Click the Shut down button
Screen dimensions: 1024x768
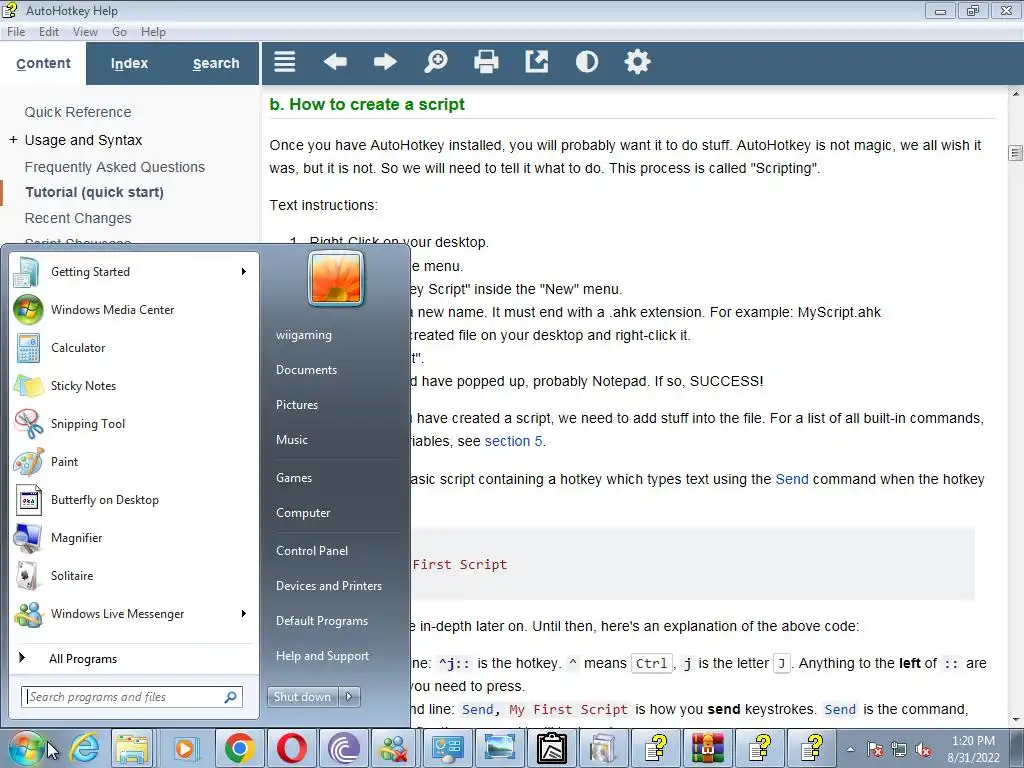(303, 697)
